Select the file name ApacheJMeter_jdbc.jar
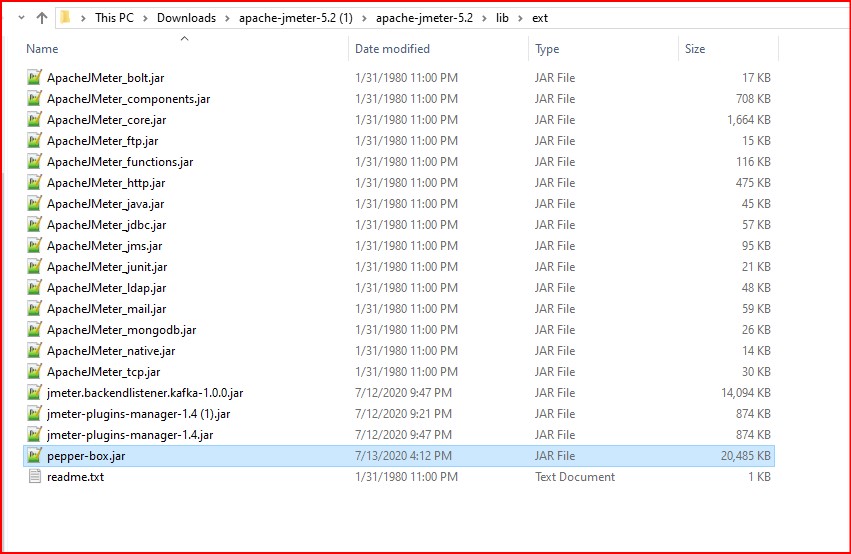The height and width of the screenshot is (554, 851). point(106,225)
